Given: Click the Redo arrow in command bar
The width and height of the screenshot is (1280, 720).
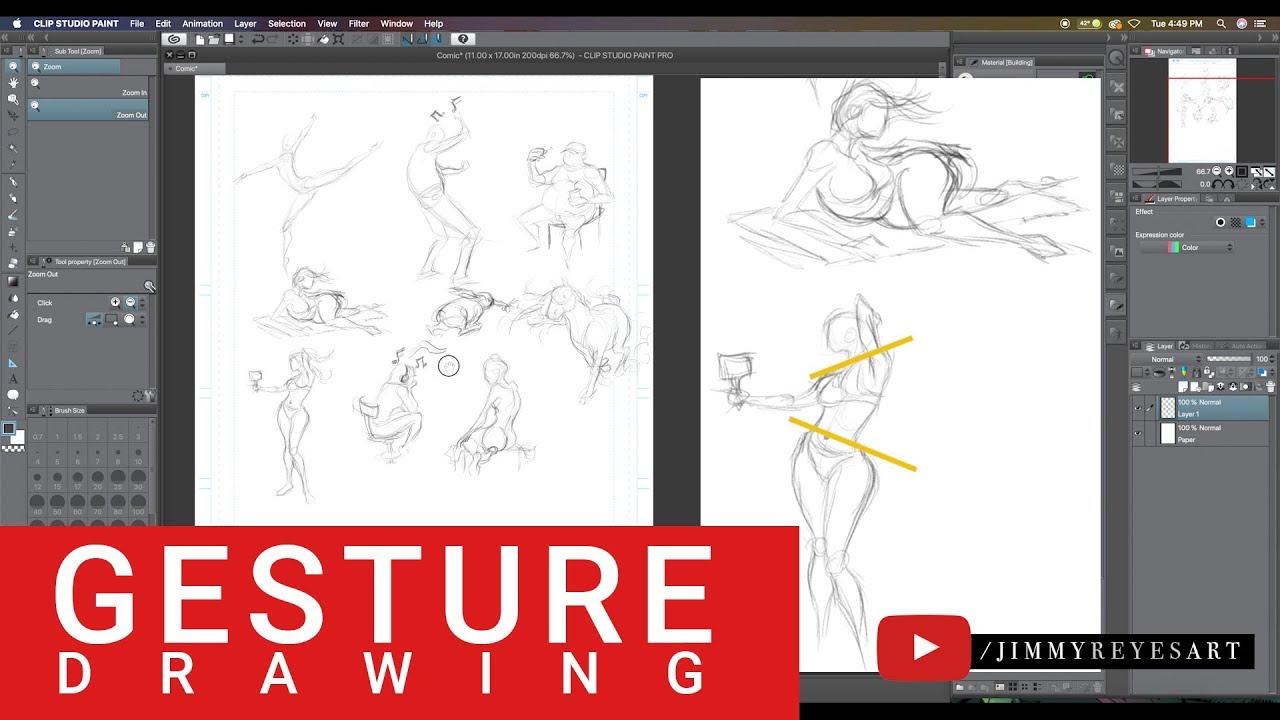Looking at the screenshot, I should pos(272,39).
